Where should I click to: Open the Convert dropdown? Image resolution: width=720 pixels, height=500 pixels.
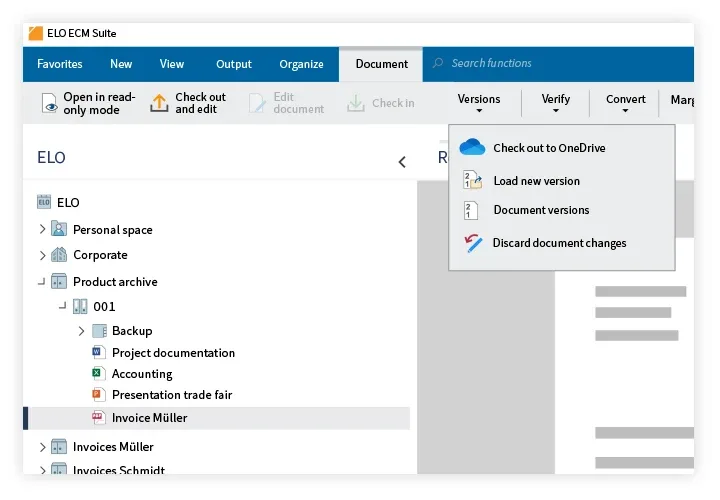625,103
